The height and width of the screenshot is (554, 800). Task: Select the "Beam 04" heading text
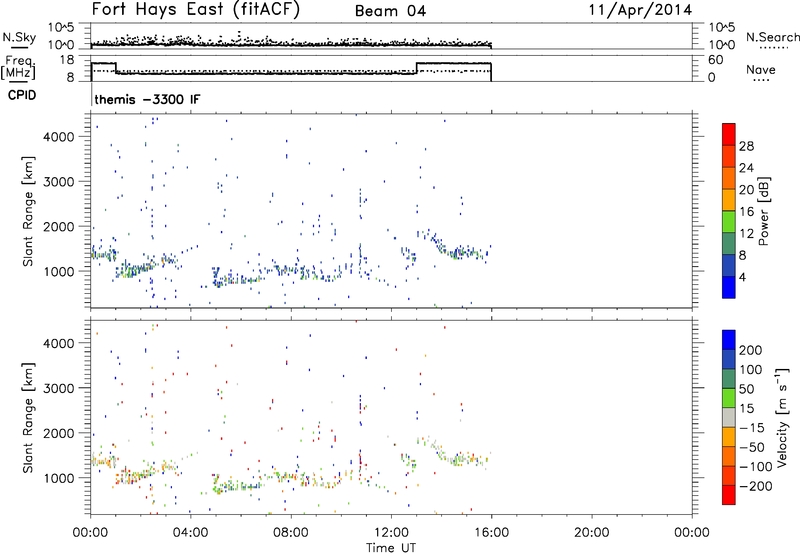point(390,11)
